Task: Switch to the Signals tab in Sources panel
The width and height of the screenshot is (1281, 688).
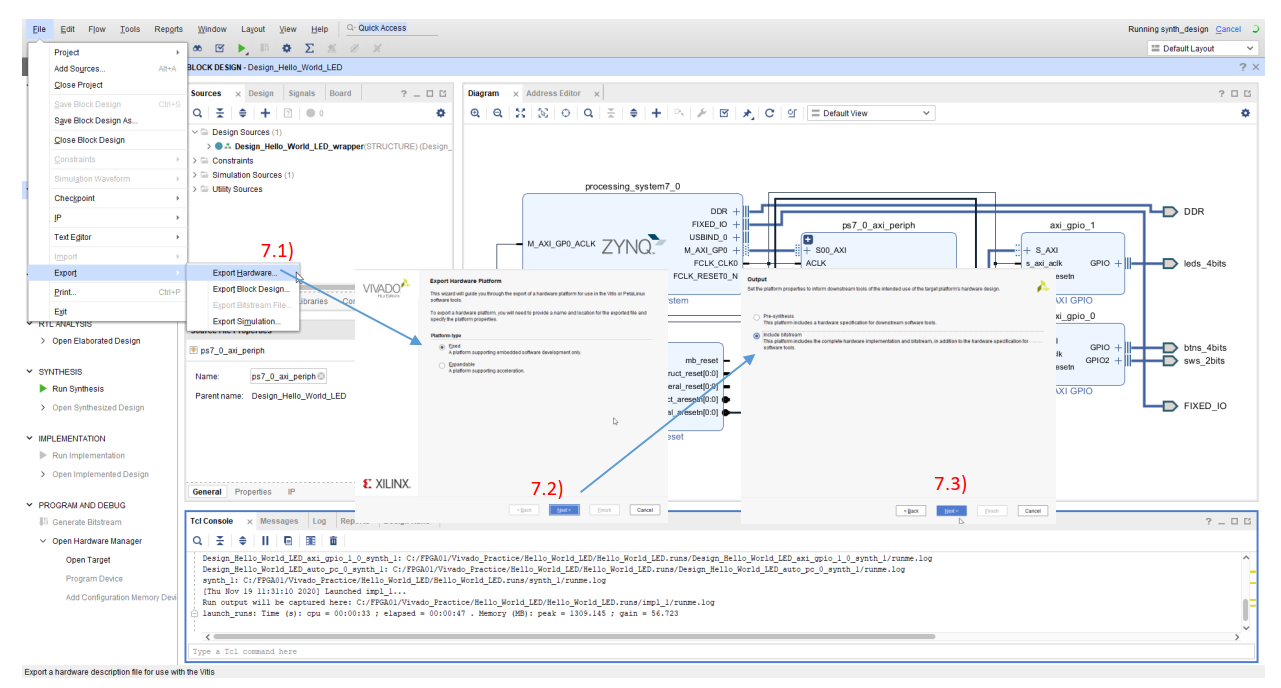Action: coord(301,93)
